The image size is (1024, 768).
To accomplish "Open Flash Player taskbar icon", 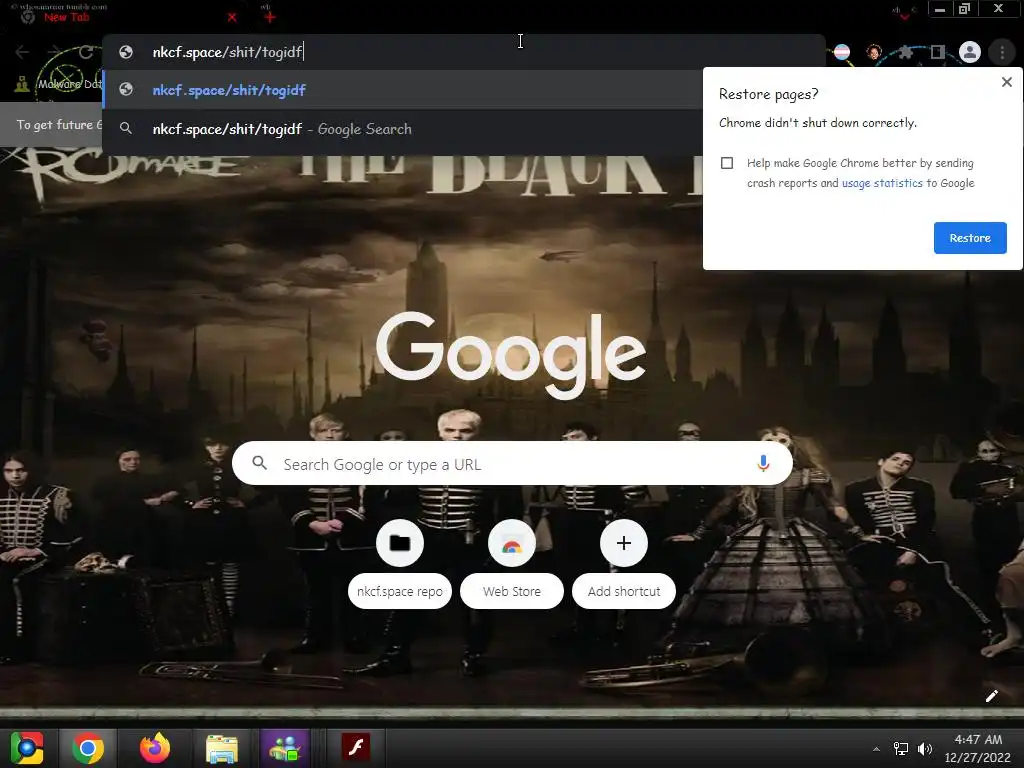I will point(356,747).
